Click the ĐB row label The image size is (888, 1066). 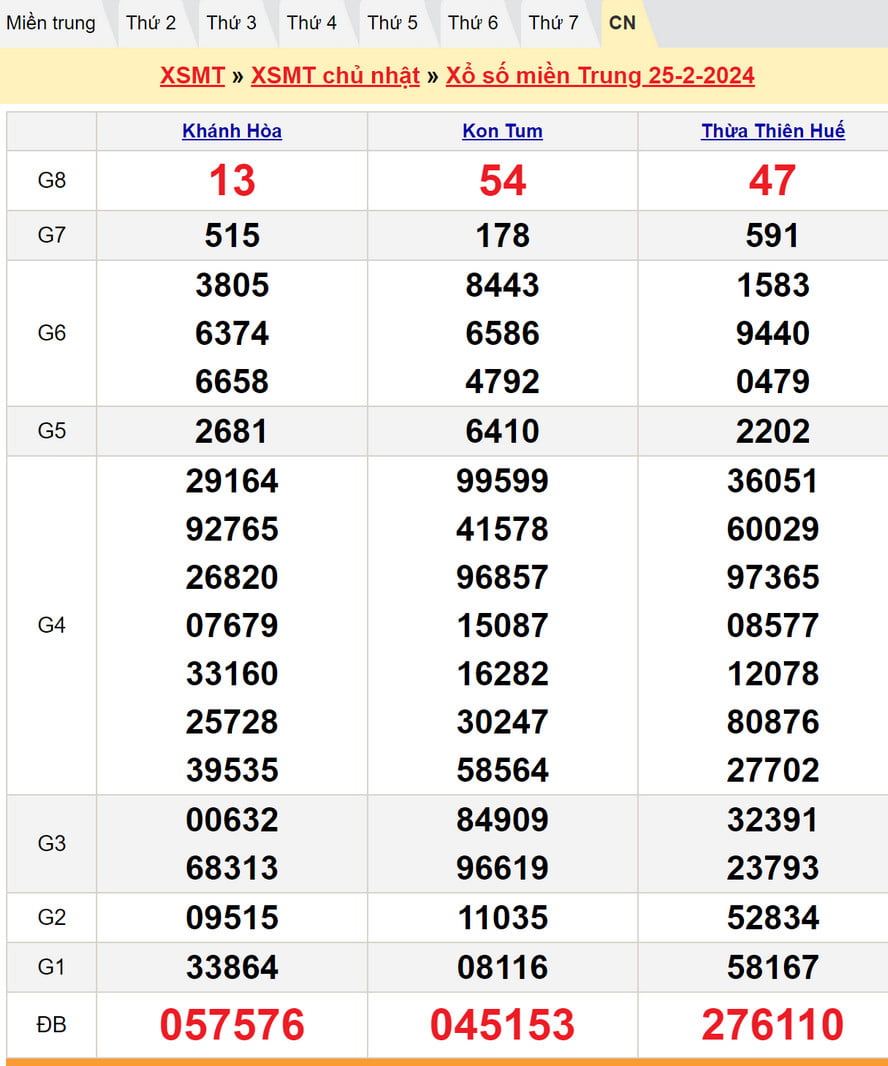click(x=52, y=1025)
